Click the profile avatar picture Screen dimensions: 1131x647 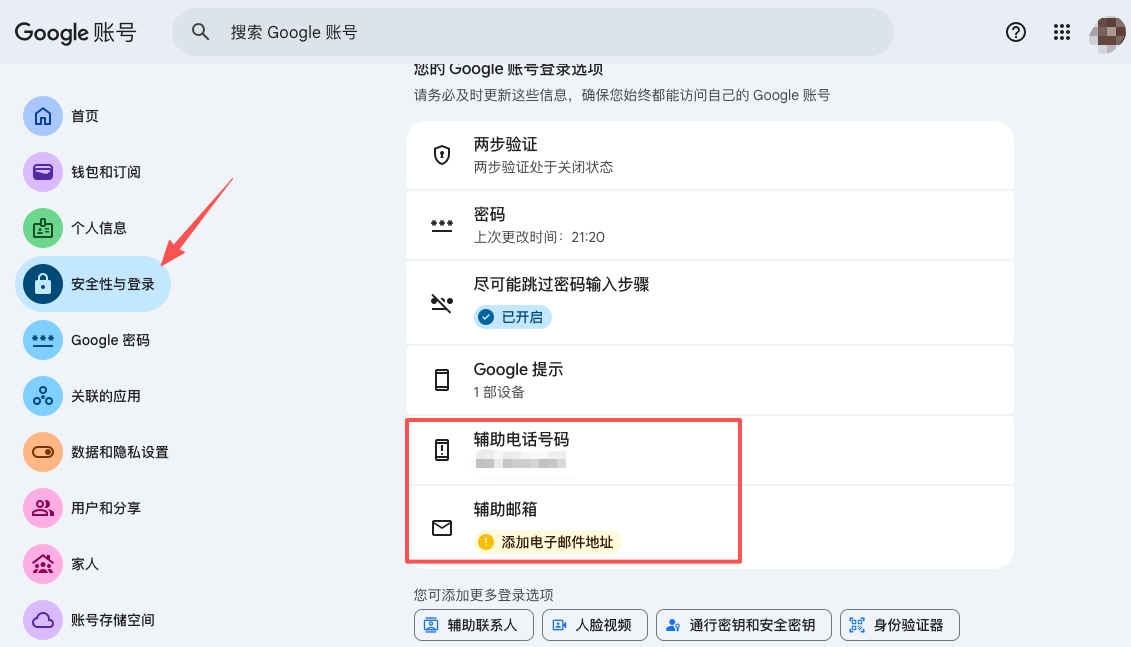[1107, 33]
